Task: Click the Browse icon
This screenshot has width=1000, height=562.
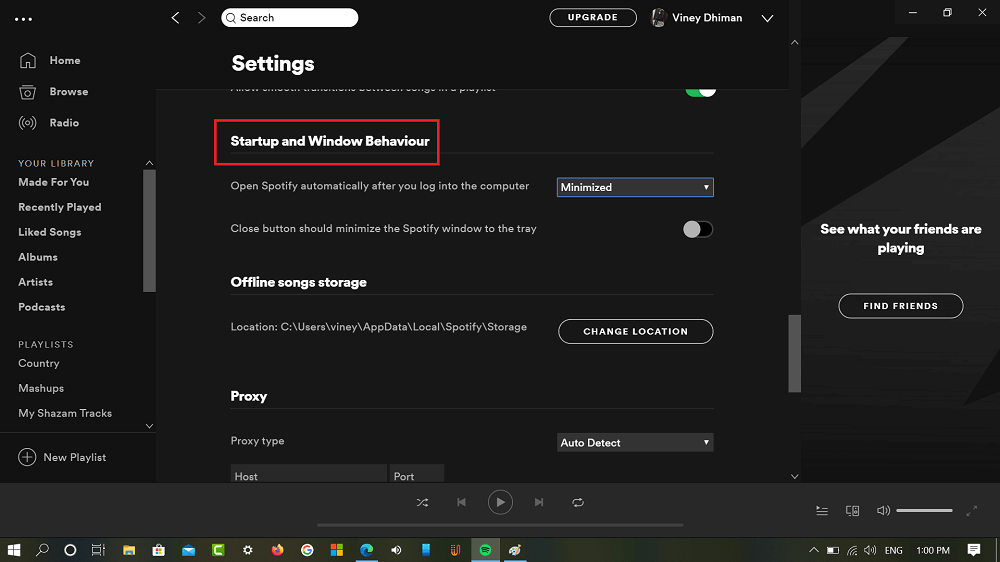Action: pos(27,92)
